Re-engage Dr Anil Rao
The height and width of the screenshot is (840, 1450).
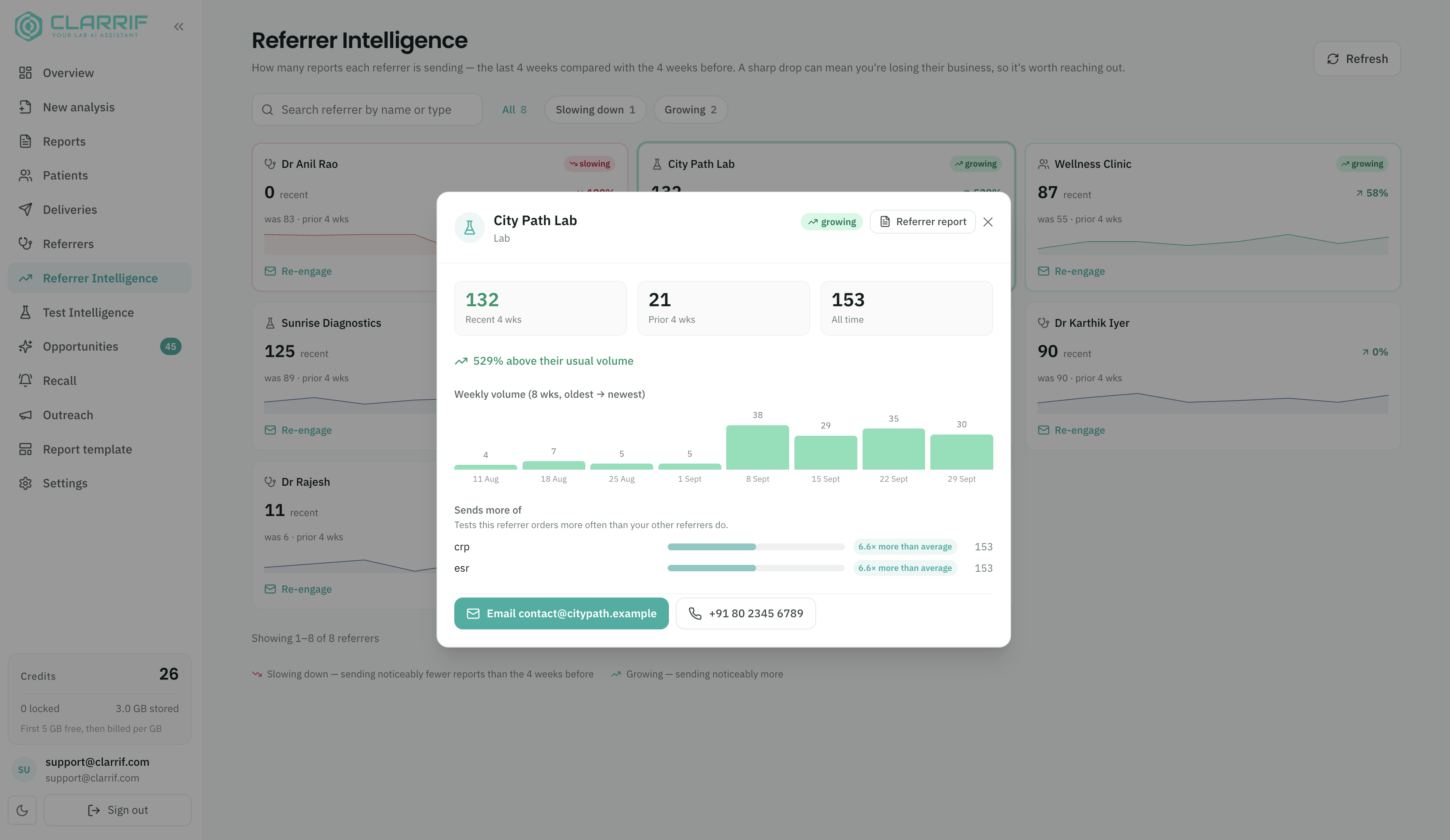[x=298, y=271]
